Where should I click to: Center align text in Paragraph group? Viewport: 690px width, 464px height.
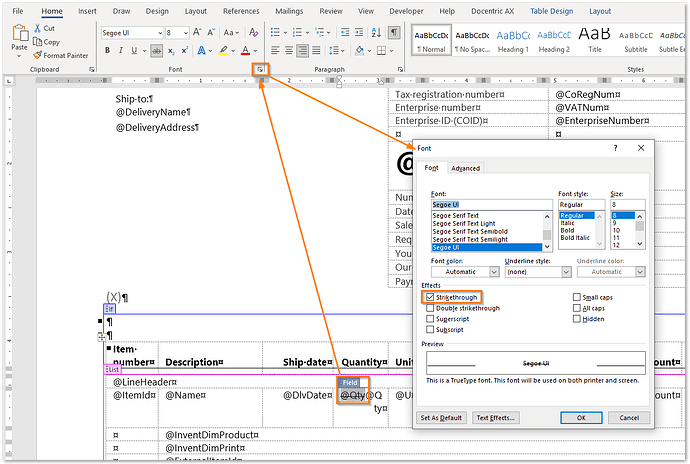pos(288,50)
